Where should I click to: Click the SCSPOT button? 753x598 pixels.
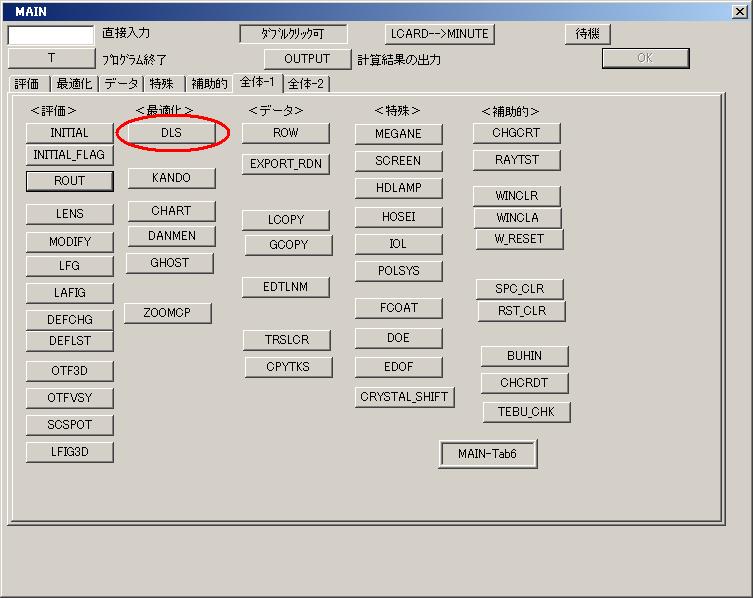tap(70, 425)
